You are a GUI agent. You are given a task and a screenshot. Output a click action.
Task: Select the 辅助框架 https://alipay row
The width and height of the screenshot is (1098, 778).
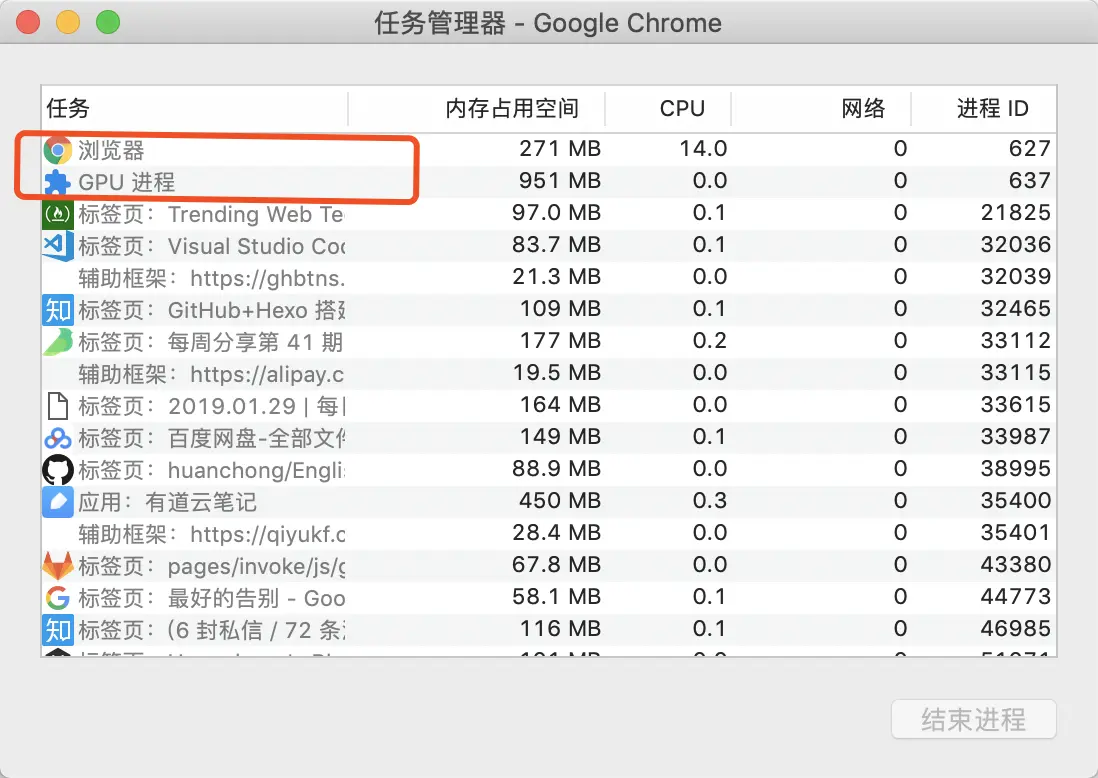(x=549, y=373)
